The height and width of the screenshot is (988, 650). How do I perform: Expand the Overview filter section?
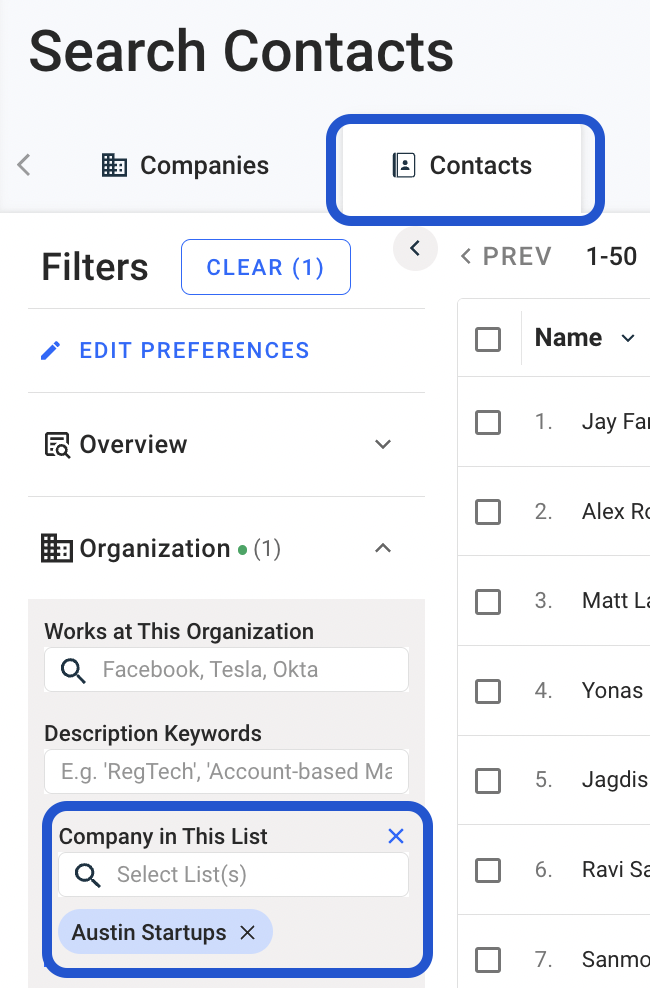[x=382, y=445]
